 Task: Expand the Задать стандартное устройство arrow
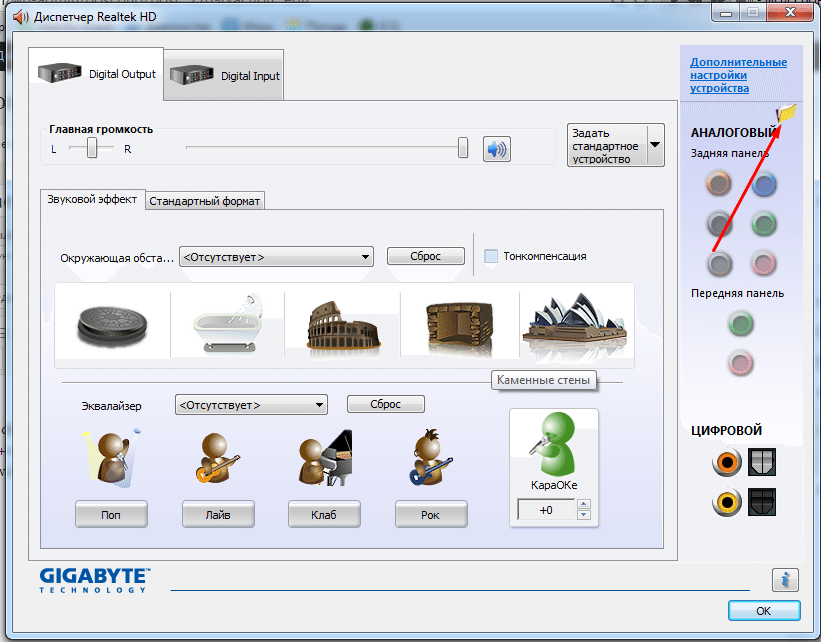[656, 145]
